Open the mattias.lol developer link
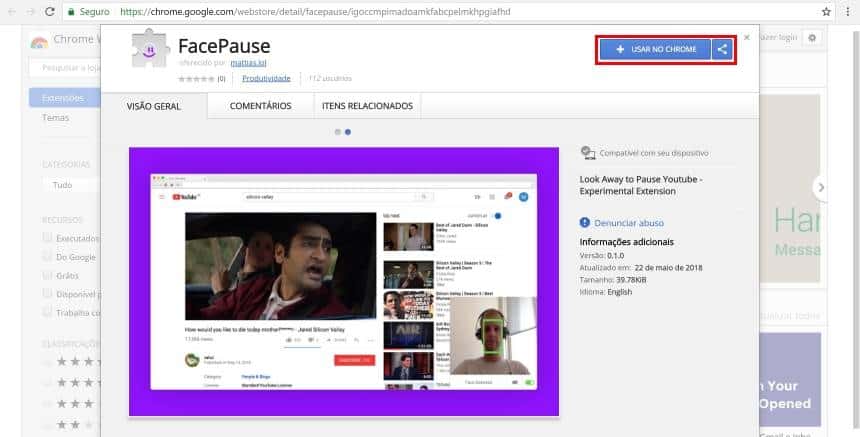The height and width of the screenshot is (437, 860). [x=248, y=63]
